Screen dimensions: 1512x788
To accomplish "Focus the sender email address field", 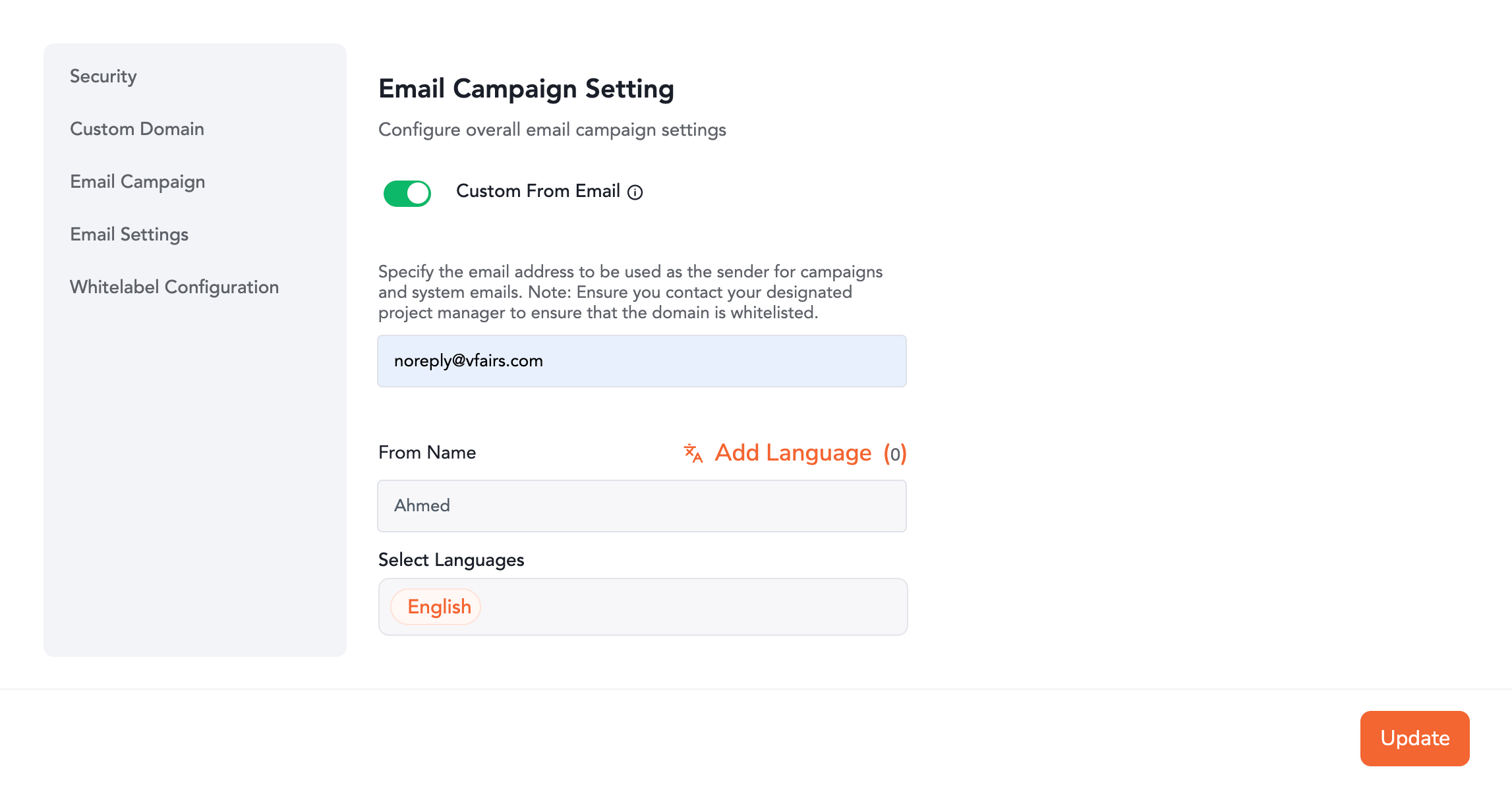I will point(641,361).
